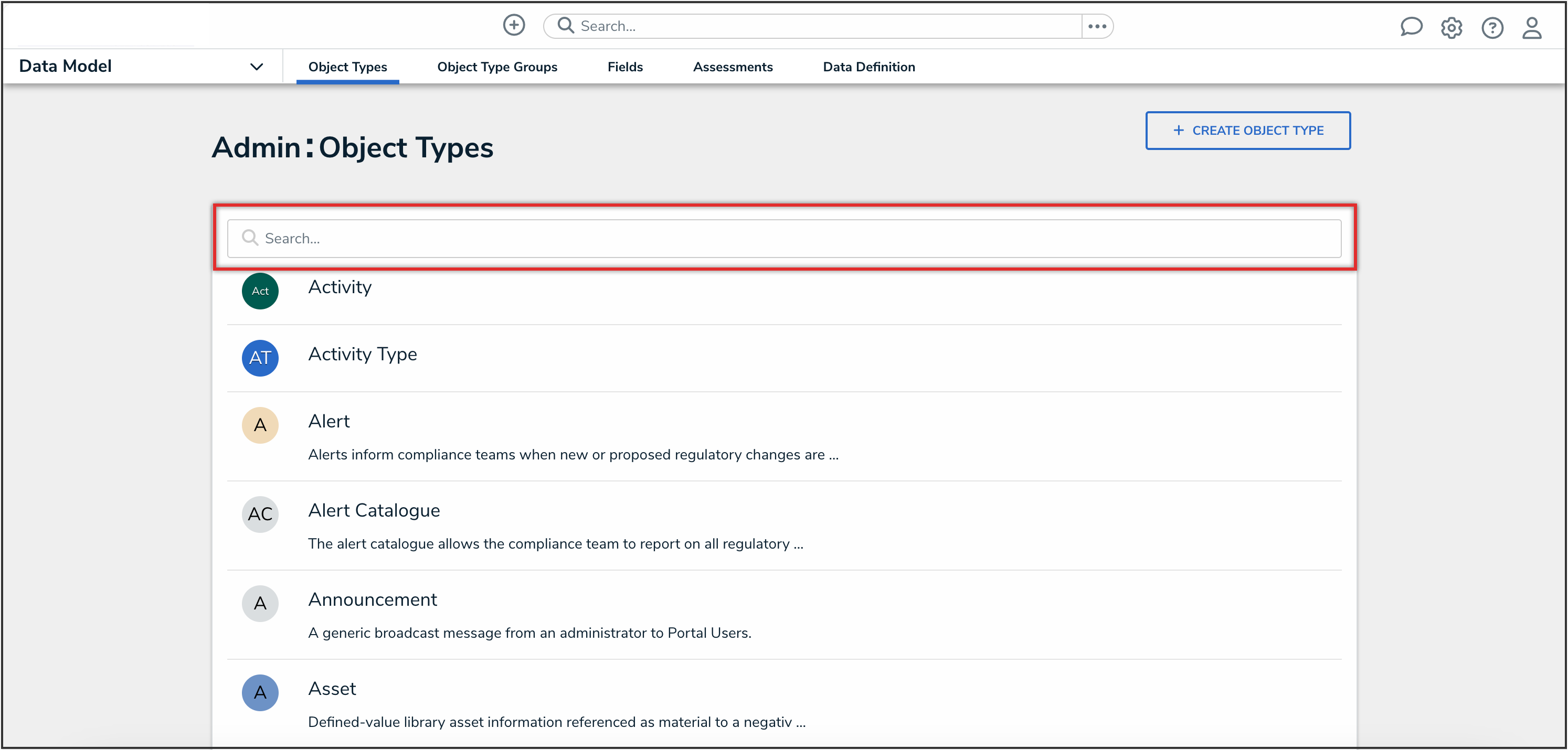The width and height of the screenshot is (1568, 750).
Task: Expand the Data Model dropdown chevron
Action: tap(256, 66)
